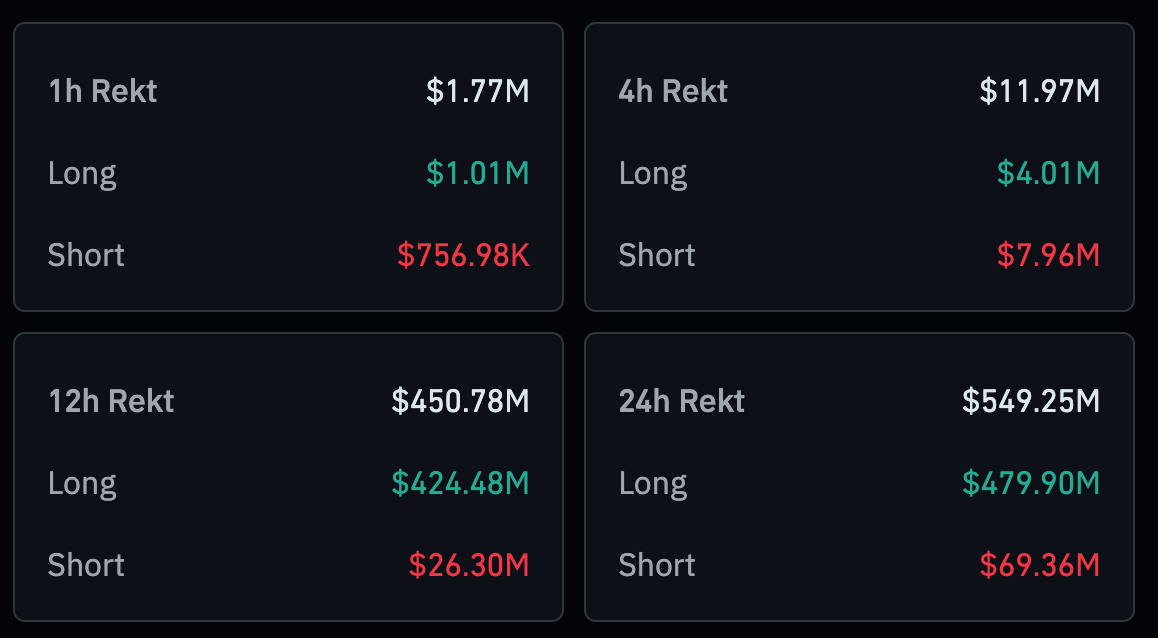Click the 4h Long value $4.01M
The image size is (1158, 638).
1049,174
